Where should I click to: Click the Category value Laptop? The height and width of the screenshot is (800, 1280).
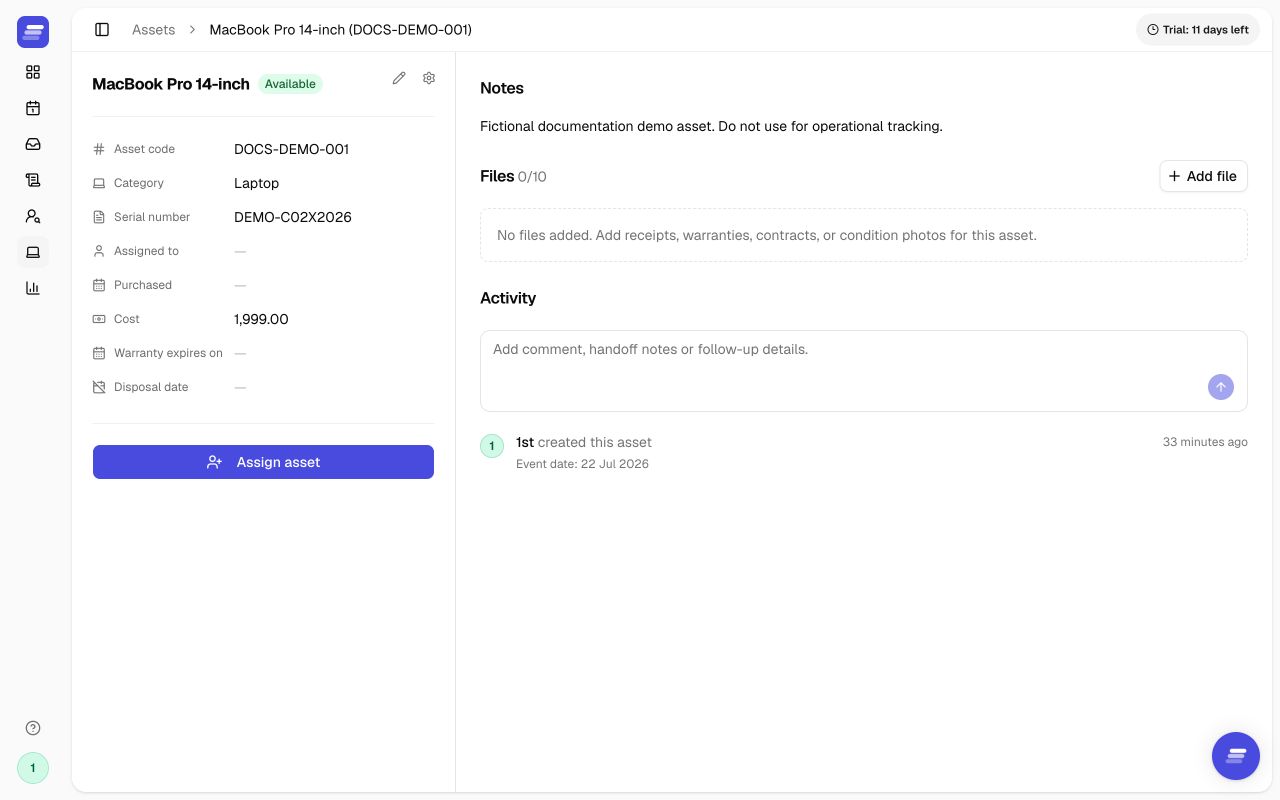pos(256,183)
